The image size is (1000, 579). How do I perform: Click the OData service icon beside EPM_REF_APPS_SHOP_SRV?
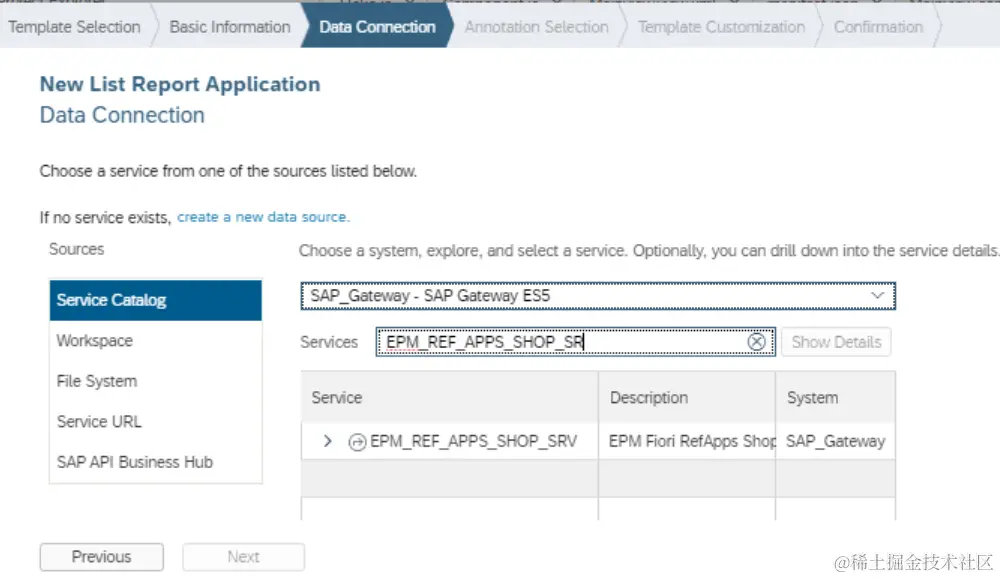357,441
